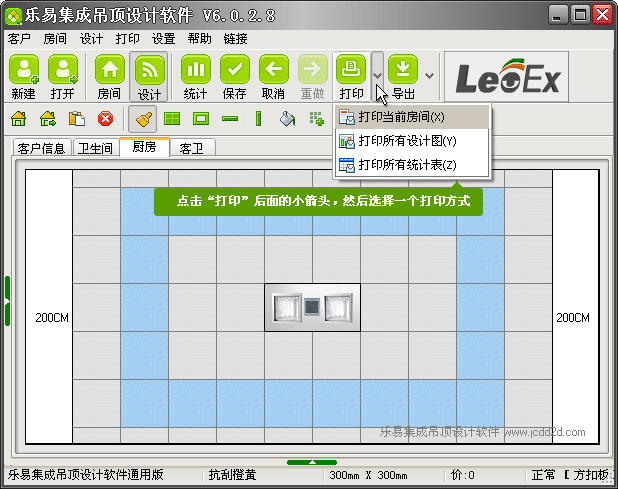This screenshot has height=489, width=618.
Task: Switch to the 卫生间 tab
Action: (x=95, y=148)
